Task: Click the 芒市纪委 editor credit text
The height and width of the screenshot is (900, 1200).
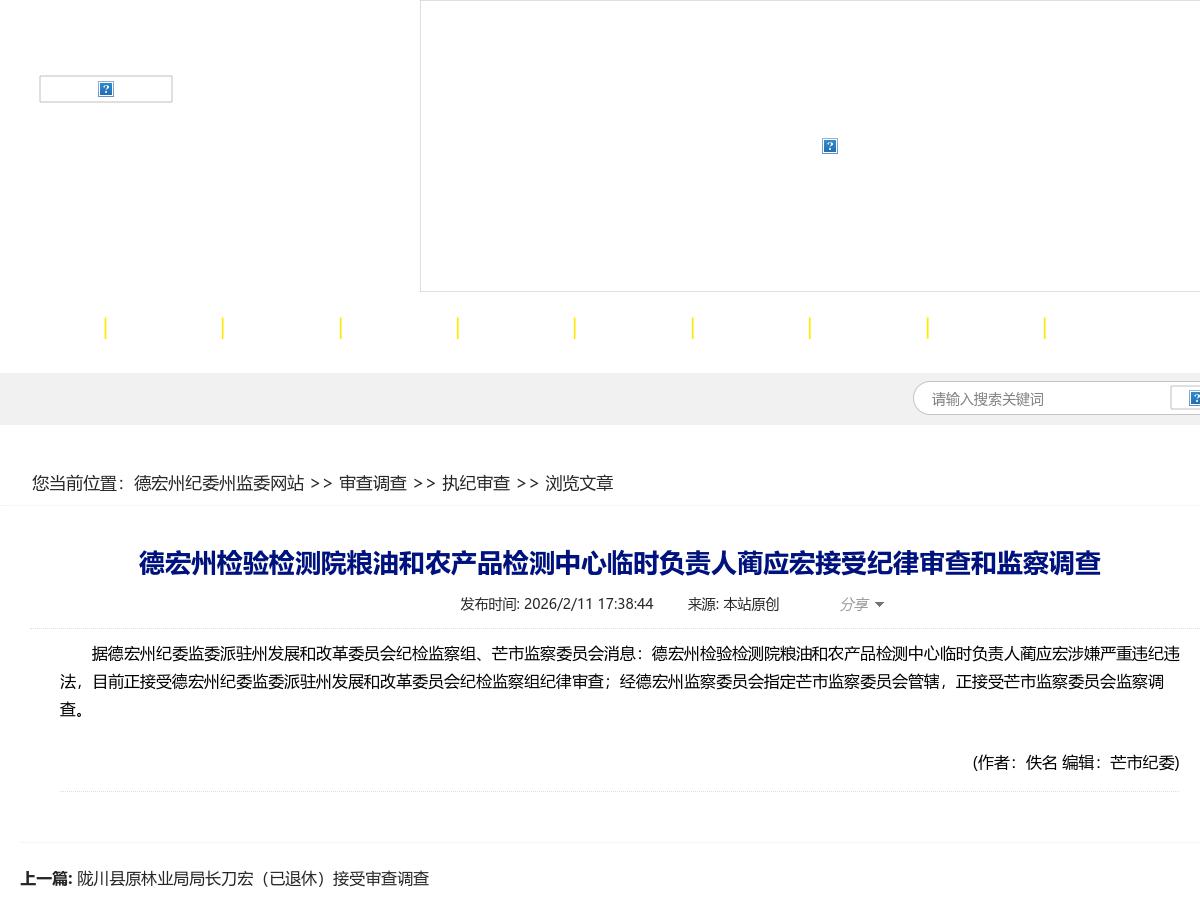Action: pyautogui.click(x=1143, y=762)
